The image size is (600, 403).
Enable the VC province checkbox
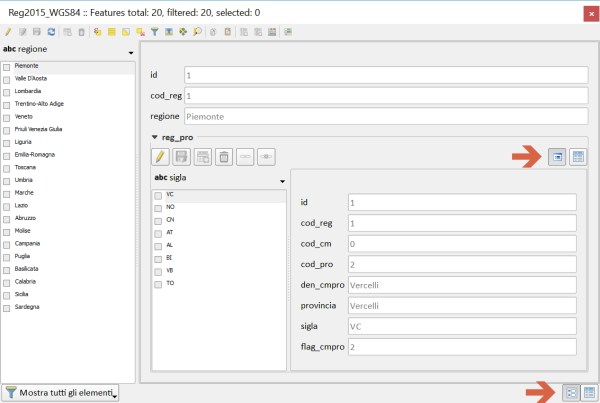157,193
